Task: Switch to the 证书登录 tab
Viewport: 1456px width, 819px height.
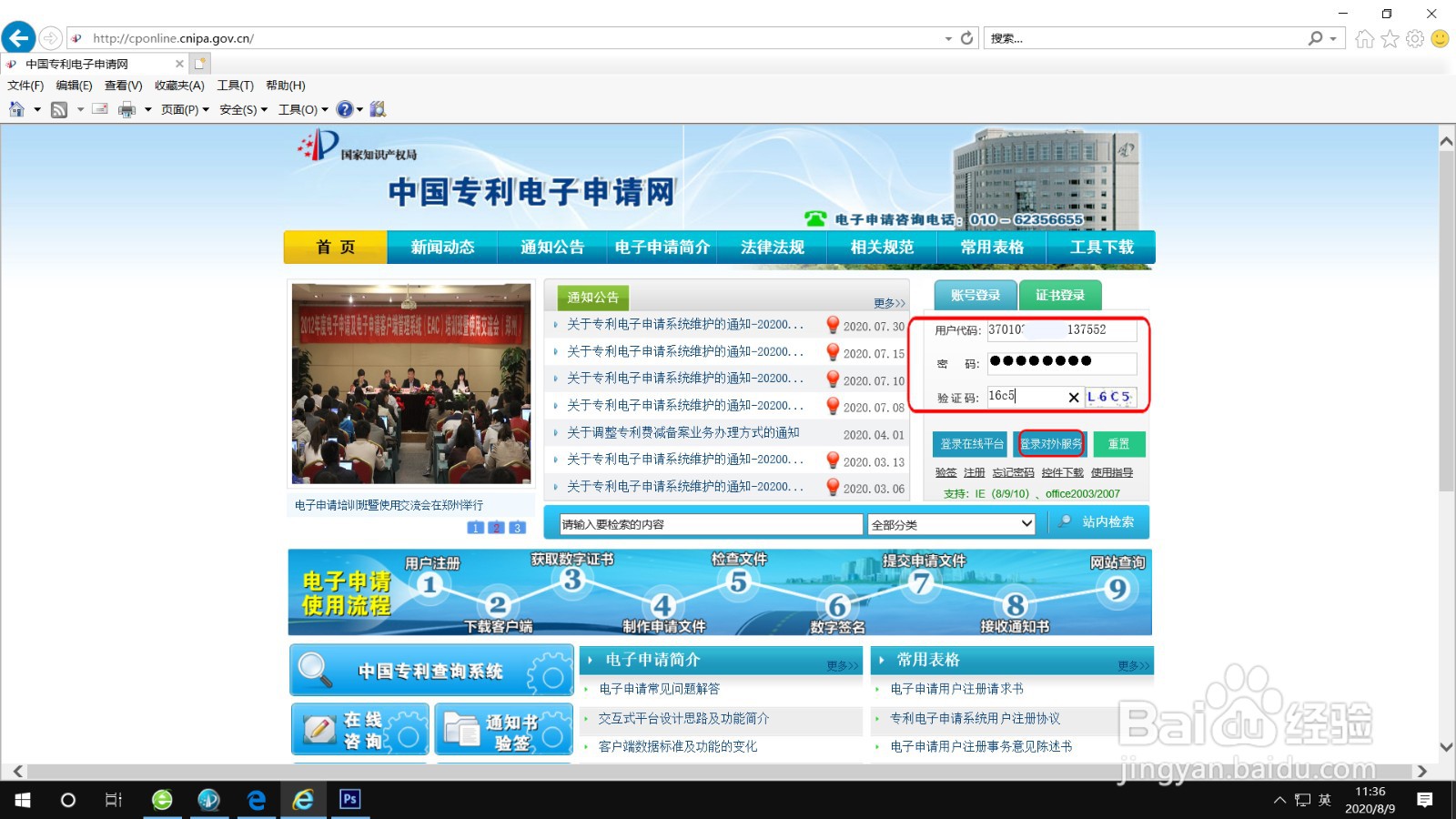Action: [1060, 295]
